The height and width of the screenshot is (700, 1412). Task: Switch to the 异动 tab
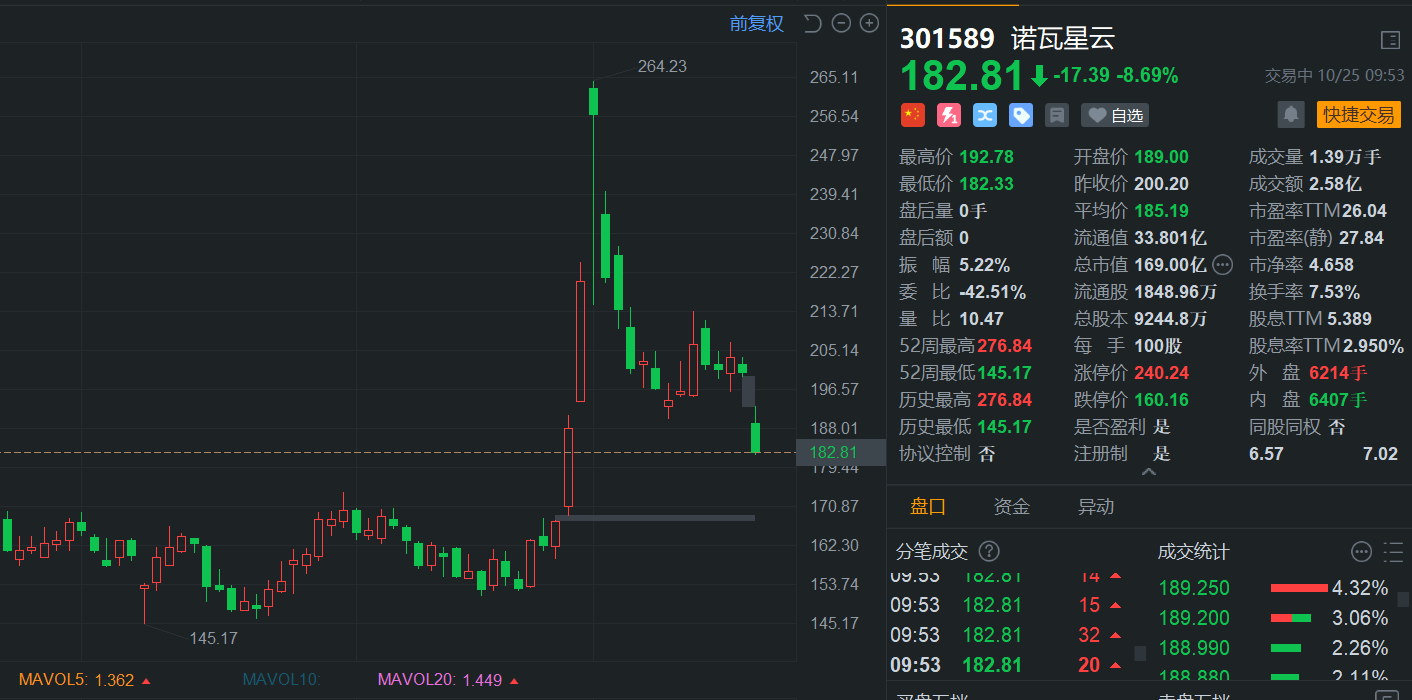(x=1095, y=506)
